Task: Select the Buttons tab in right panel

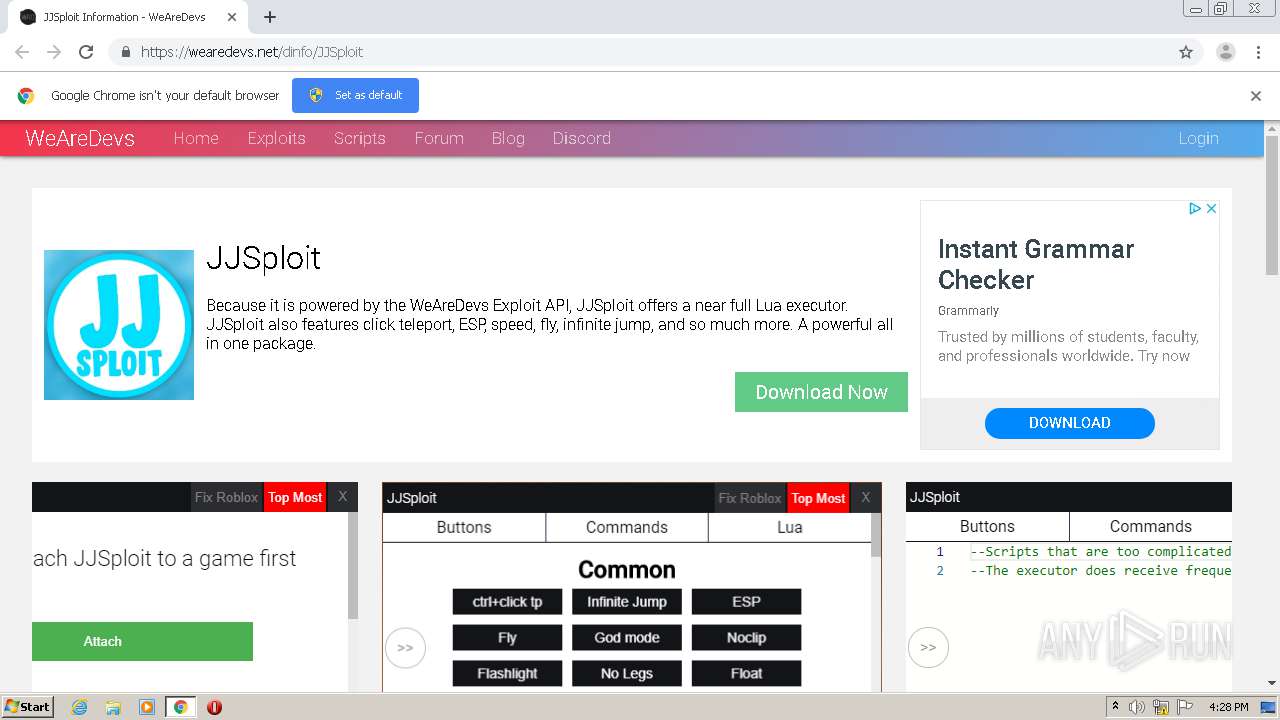Action: coord(987,526)
